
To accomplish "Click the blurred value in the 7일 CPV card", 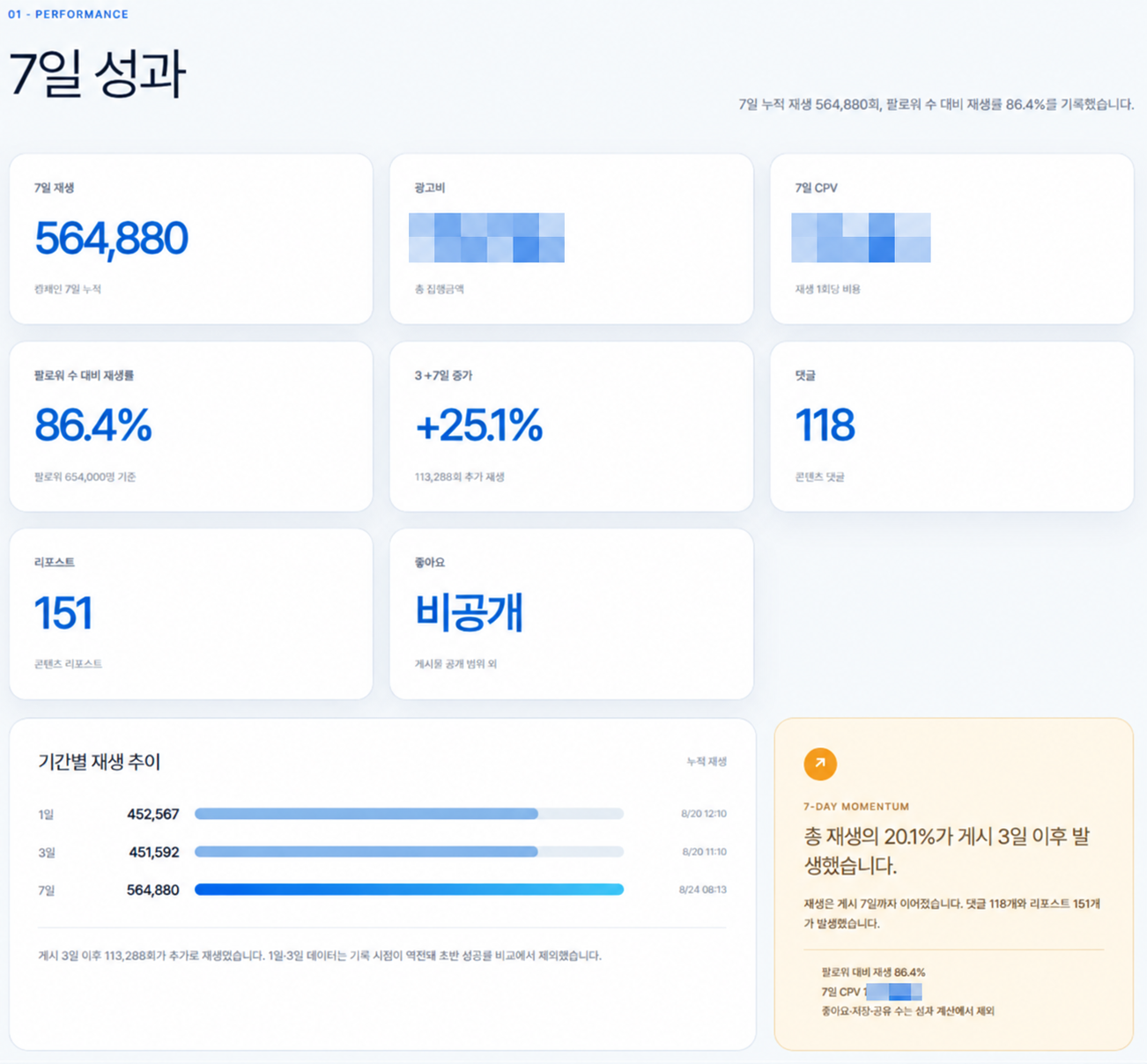I will pyautogui.click(x=861, y=238).
